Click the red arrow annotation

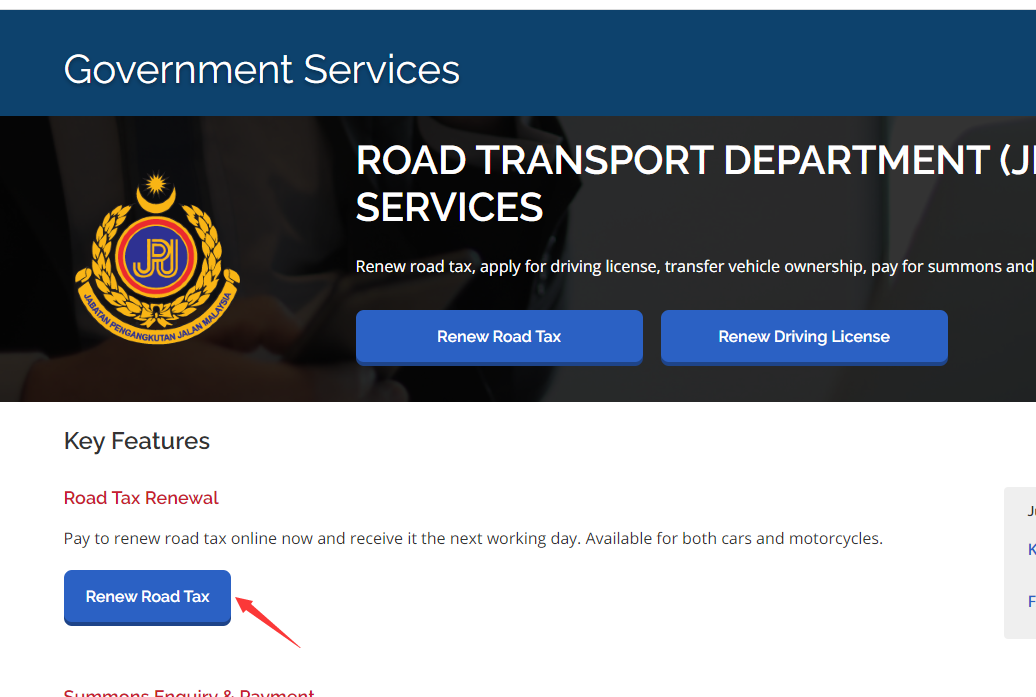268,622
